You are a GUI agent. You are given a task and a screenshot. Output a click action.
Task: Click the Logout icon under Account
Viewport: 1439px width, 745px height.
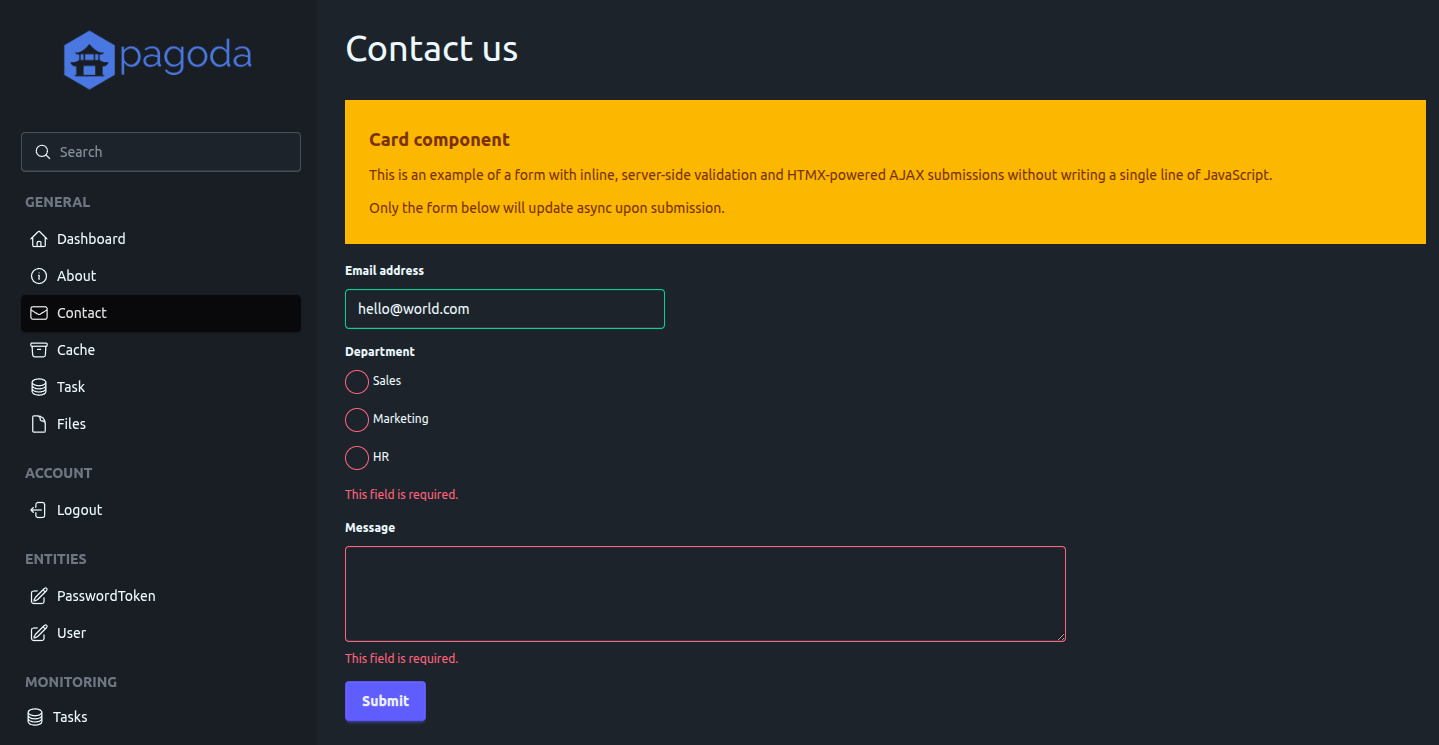coord(38,509)
